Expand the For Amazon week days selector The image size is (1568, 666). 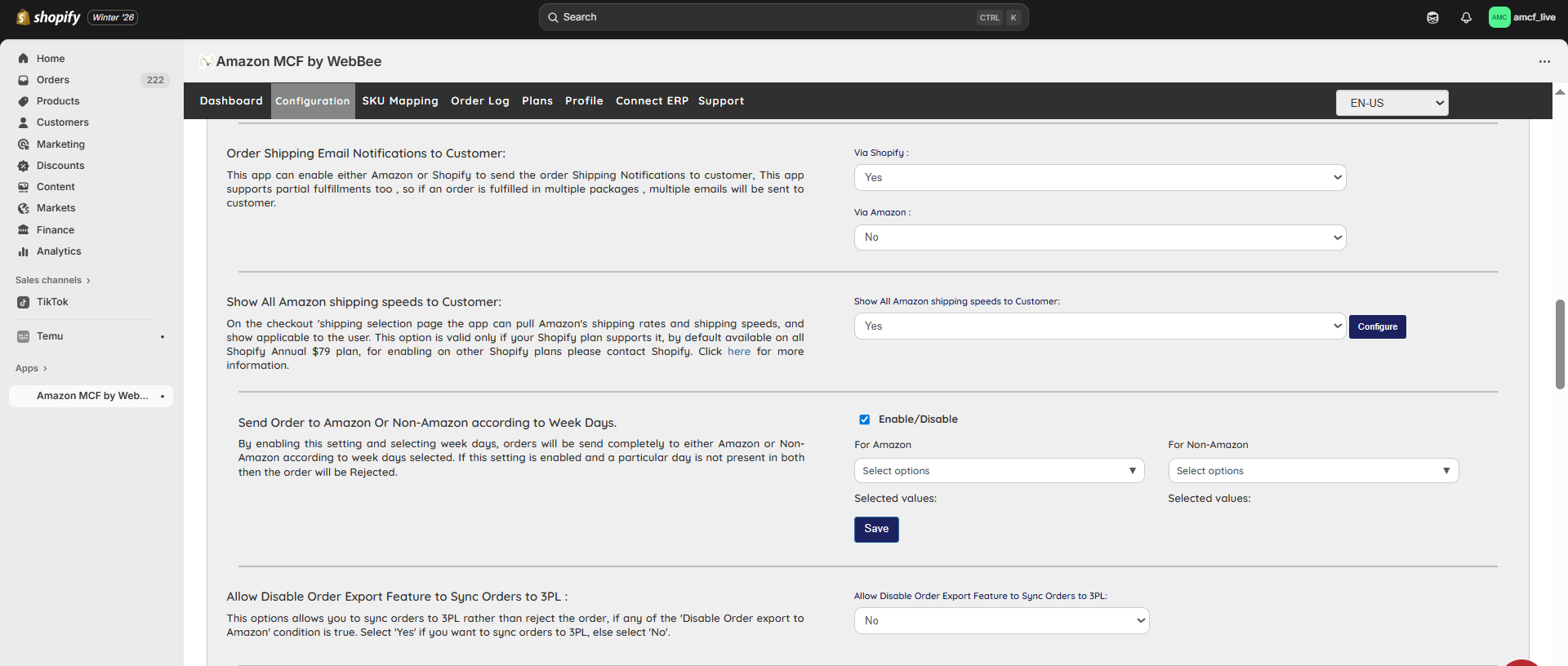999,471
